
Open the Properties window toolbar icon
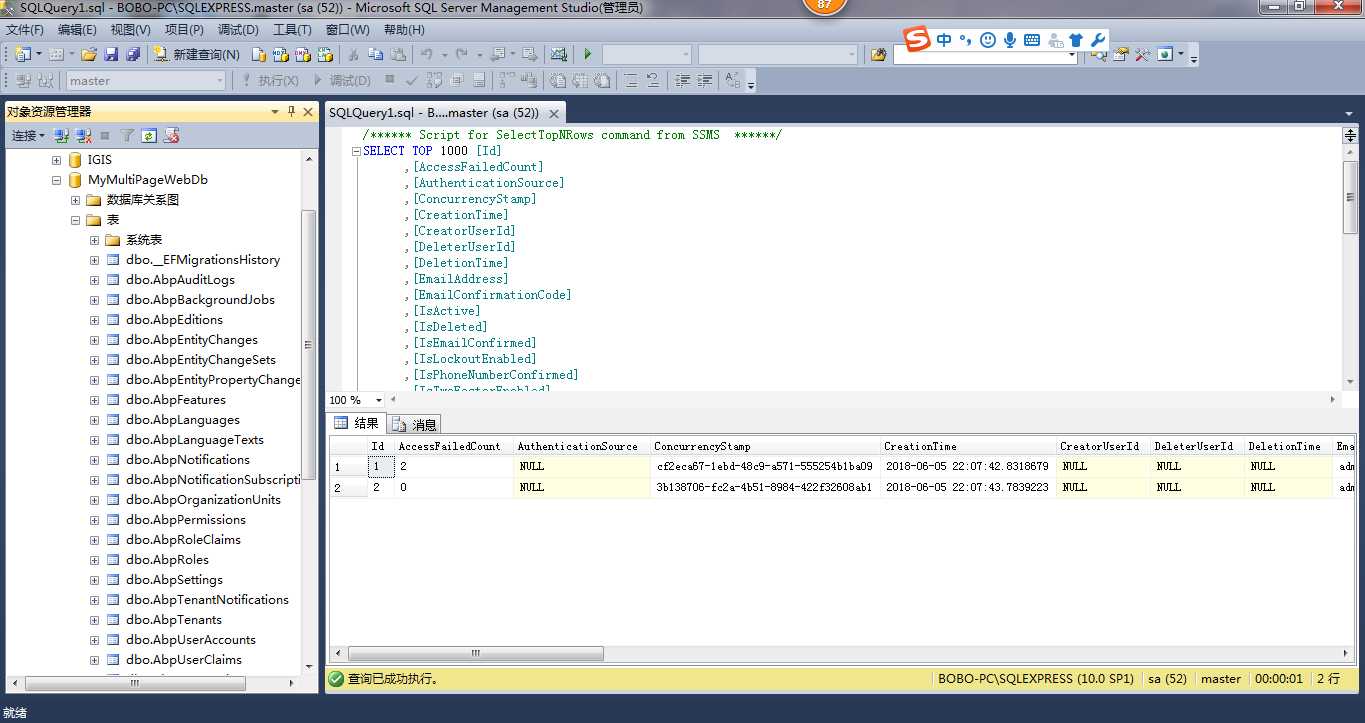coord(1120,54)
